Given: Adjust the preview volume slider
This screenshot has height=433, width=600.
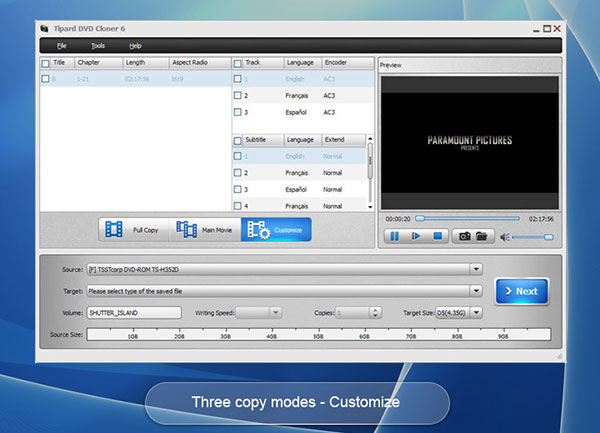Looking at the screenshot, I should click(x=533, y=238).
